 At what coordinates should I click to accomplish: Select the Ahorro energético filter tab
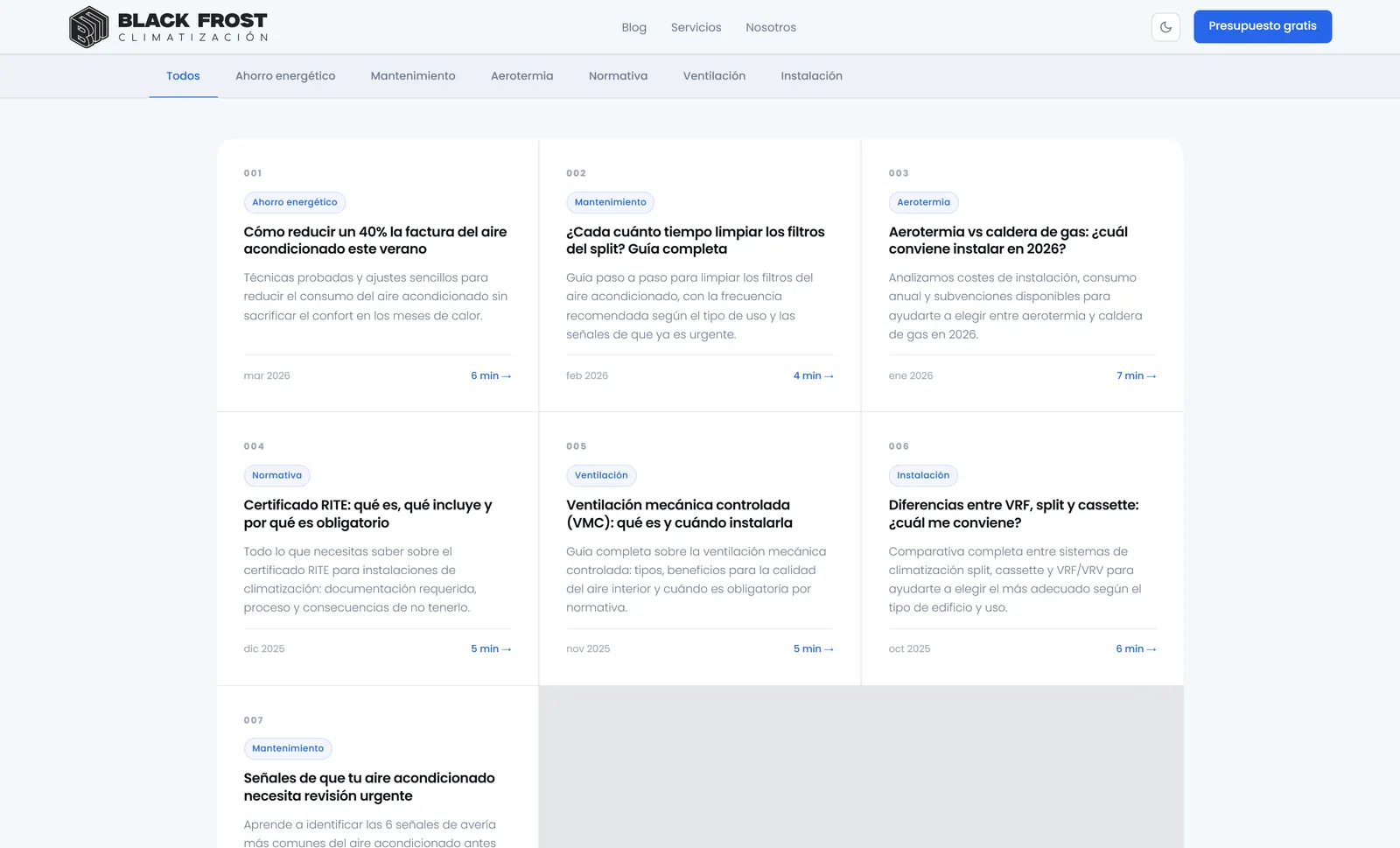point(285,76)
